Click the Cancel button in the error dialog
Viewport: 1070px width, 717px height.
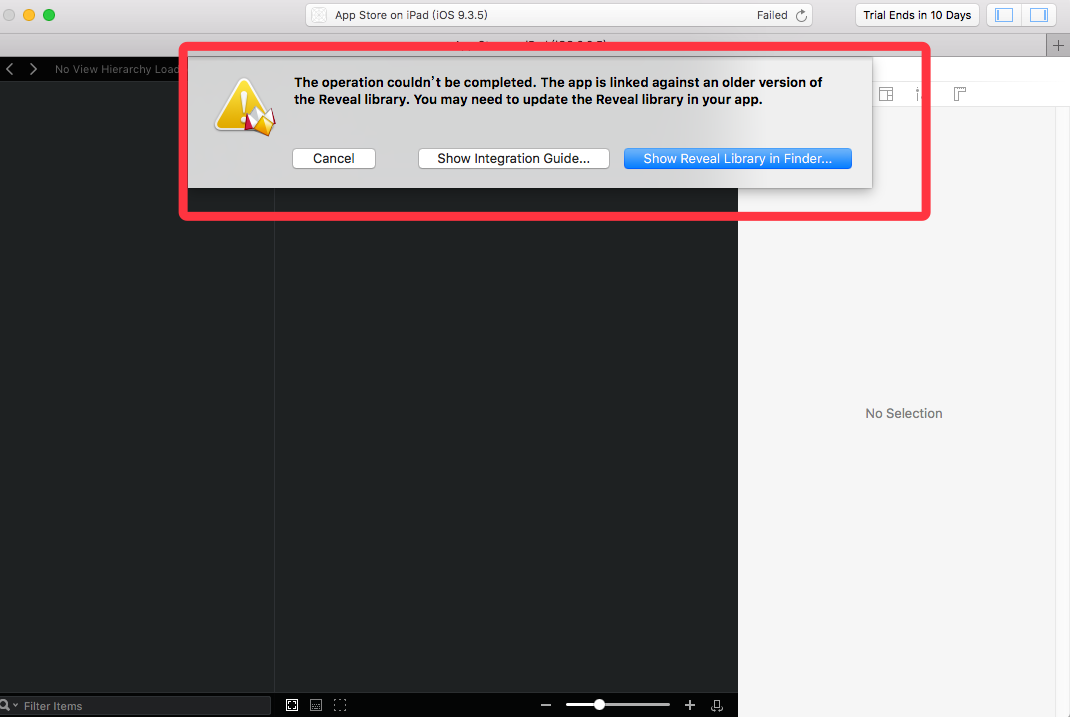click(334, 158)
